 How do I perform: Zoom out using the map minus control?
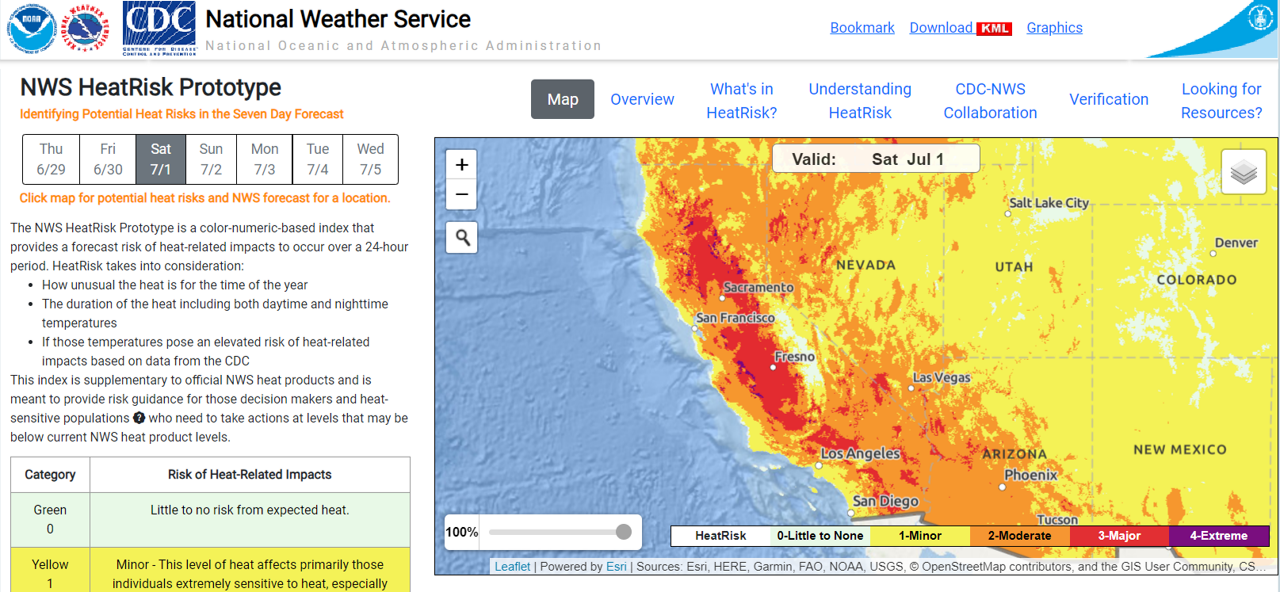point(461,194)
